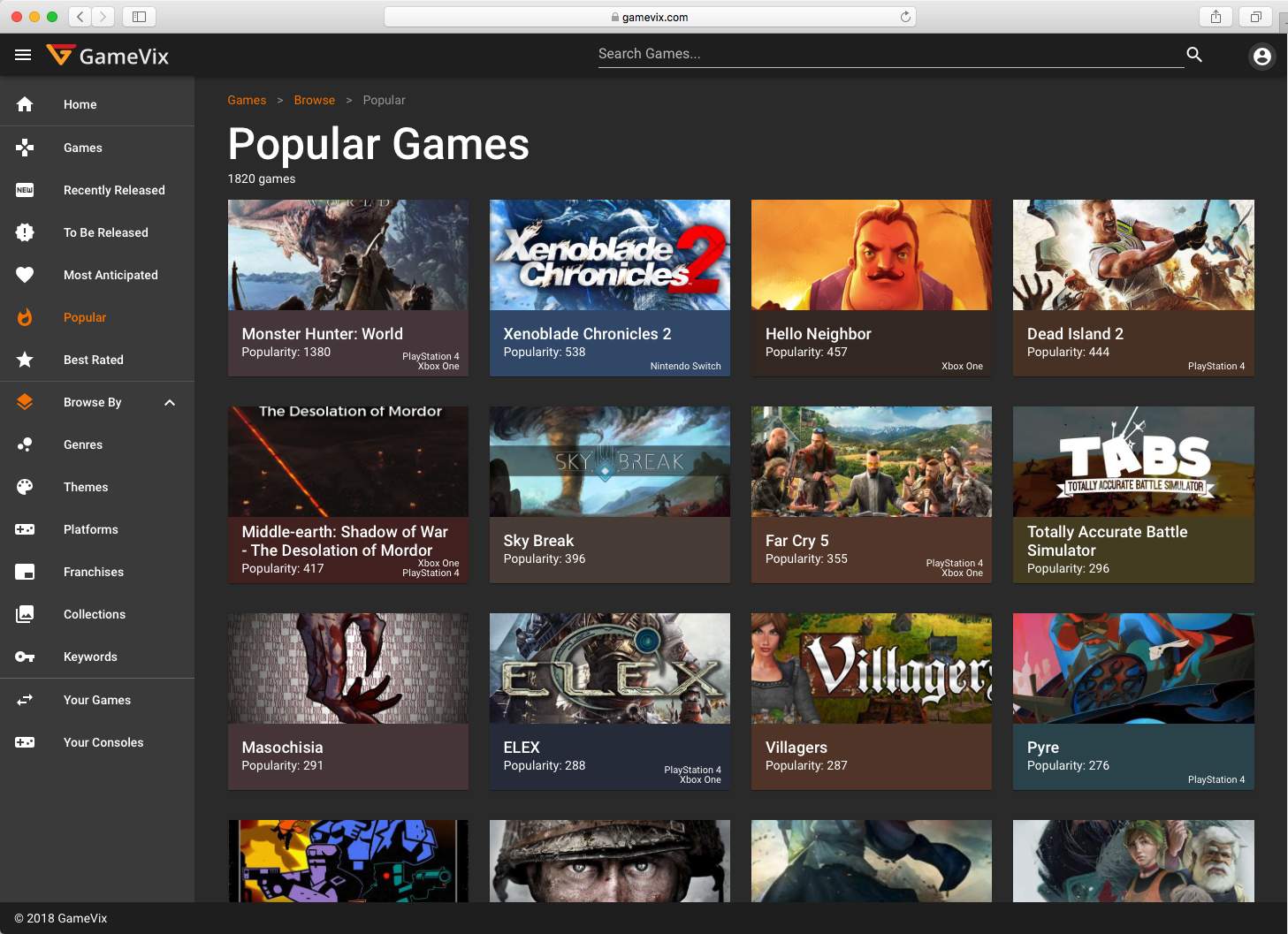Viewport: 1288px width, 934px height.
Task: Collapse the Browse By chevron
Action: click(170, 403)
